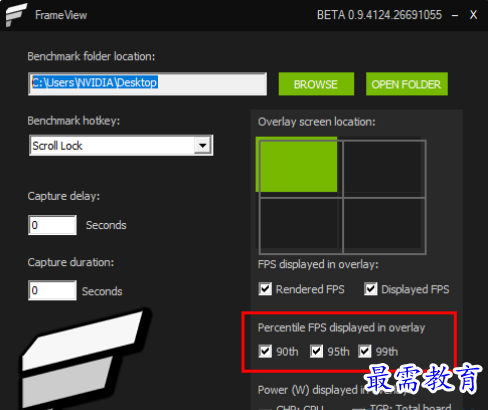Click the 'Capture delay:' label

click(64, 196)
